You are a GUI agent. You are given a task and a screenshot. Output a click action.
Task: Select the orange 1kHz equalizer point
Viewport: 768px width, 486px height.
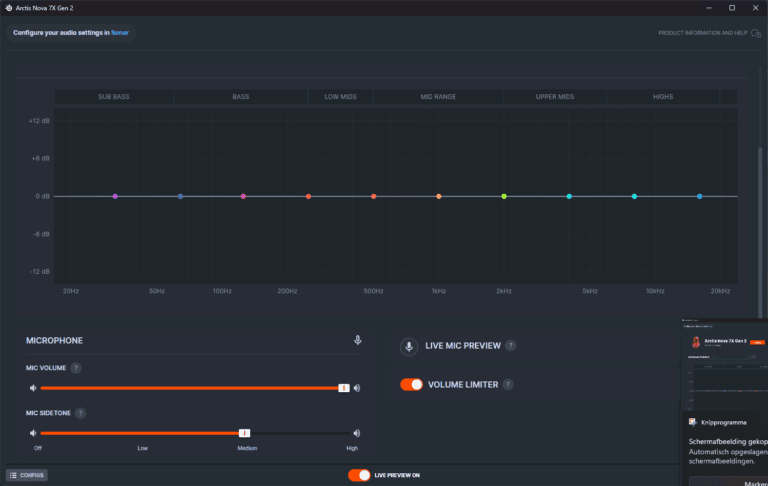pos(438,196)
